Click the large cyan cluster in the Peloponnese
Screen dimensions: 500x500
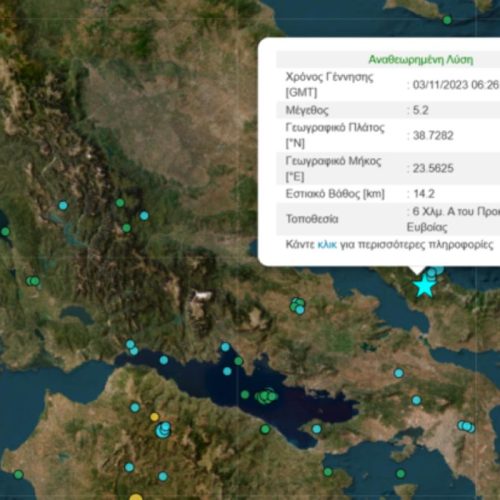pyautogui.click(x=163, y=430)
